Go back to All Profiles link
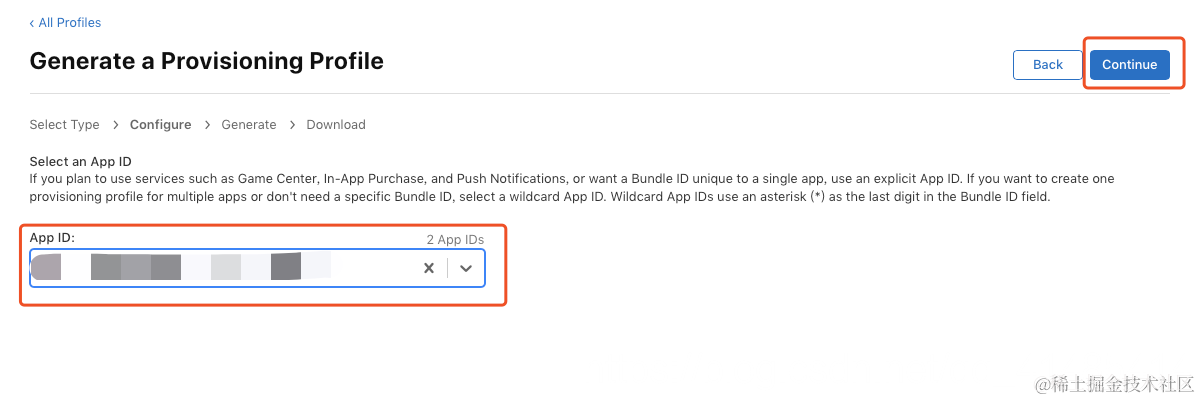The height and width of the screenshot is (401, 1201). [x=65, y=22]
